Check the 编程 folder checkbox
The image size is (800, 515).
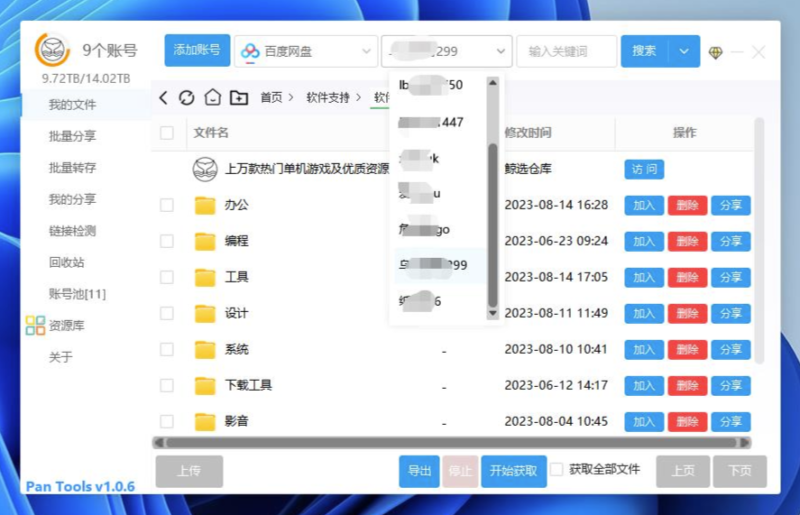167,241
